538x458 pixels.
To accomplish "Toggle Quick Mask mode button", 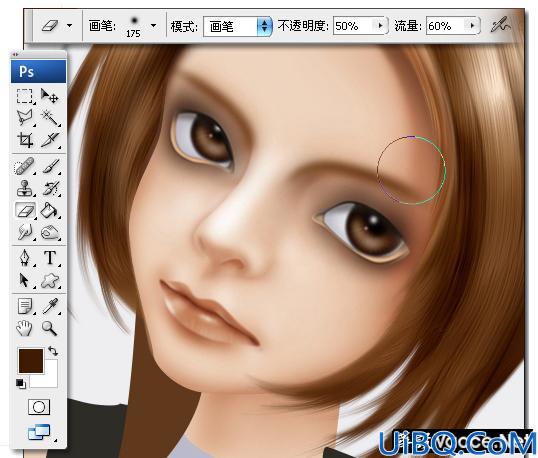I will 39,407.
